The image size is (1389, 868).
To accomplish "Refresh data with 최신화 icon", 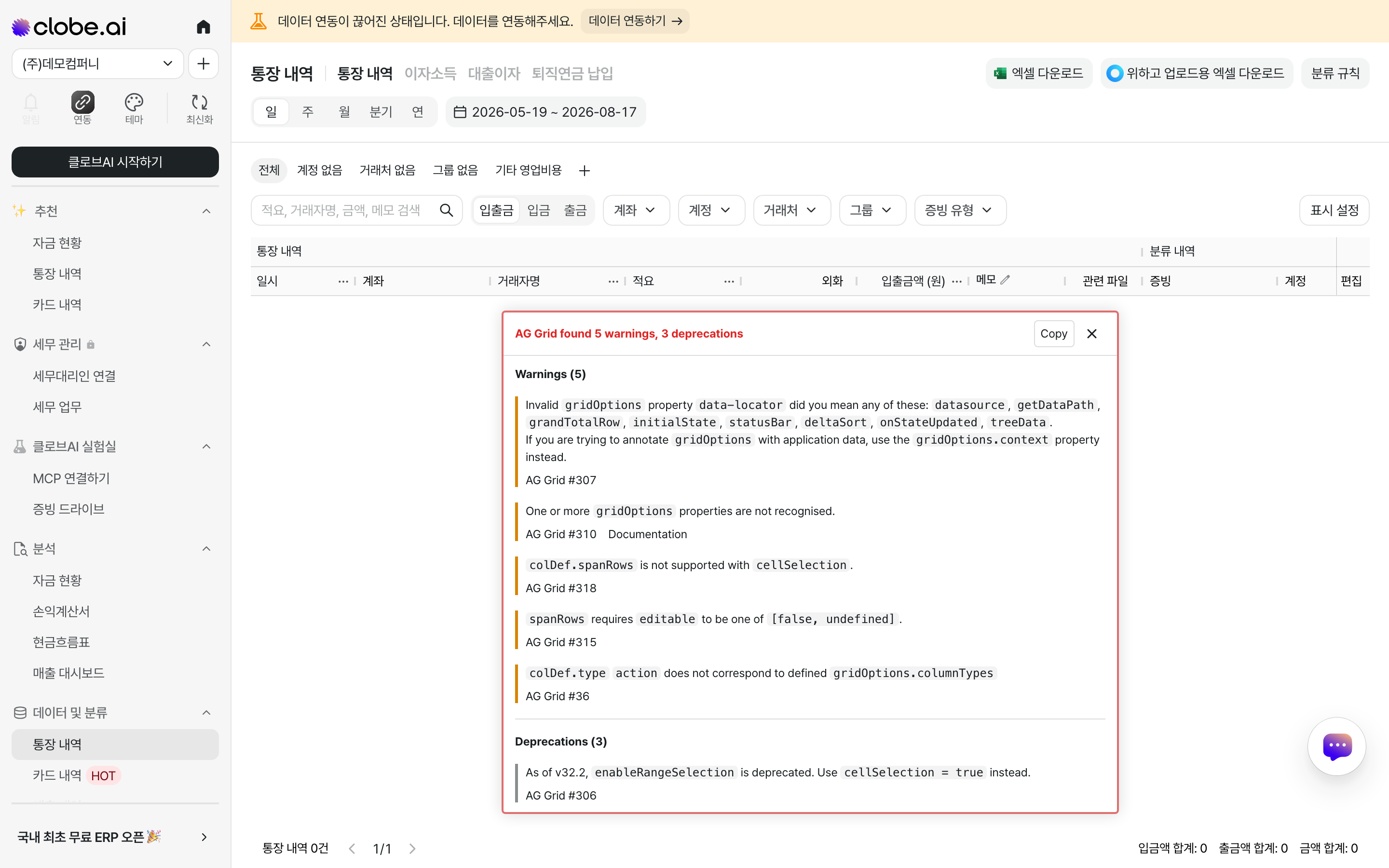I will coord(199,108).
